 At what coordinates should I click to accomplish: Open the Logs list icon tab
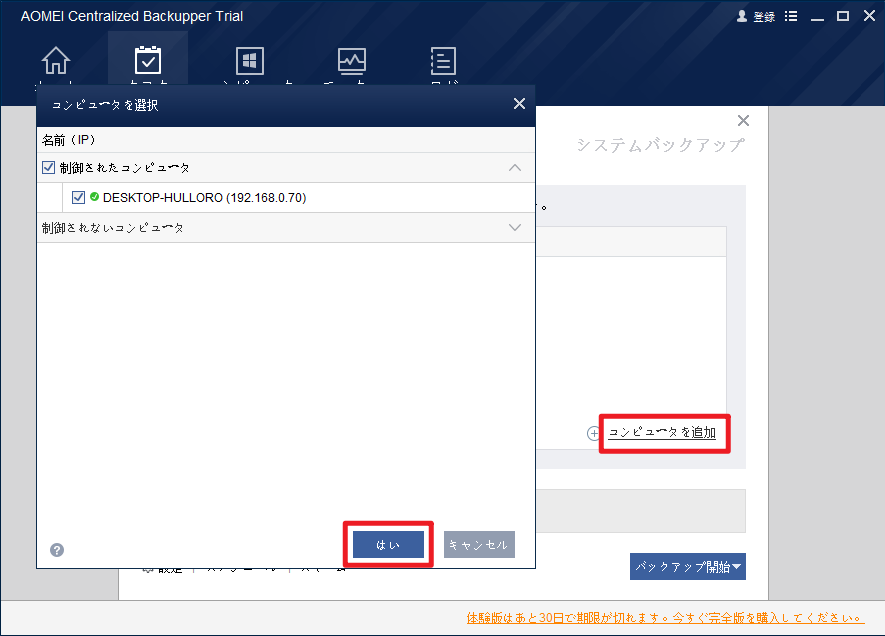[x=443, y=60]
